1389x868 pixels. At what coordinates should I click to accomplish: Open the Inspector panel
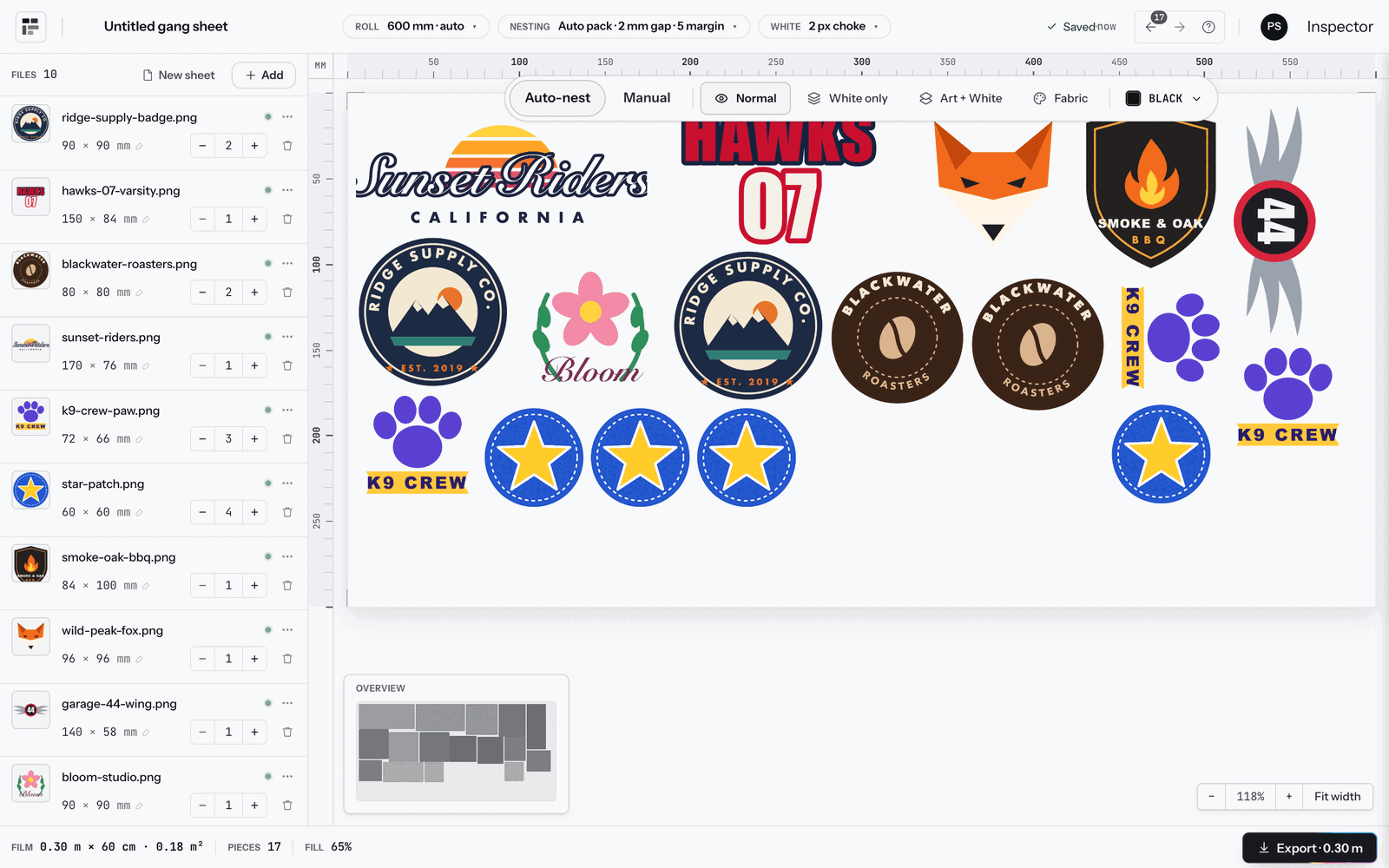[x=1340, y=27]
